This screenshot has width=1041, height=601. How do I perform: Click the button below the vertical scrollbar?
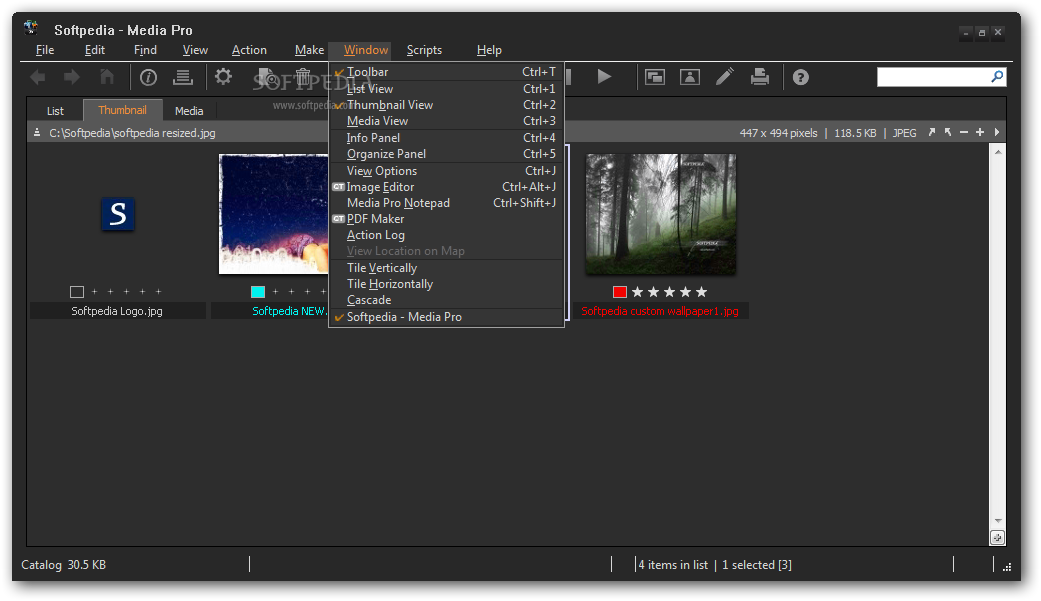(997, 538)
